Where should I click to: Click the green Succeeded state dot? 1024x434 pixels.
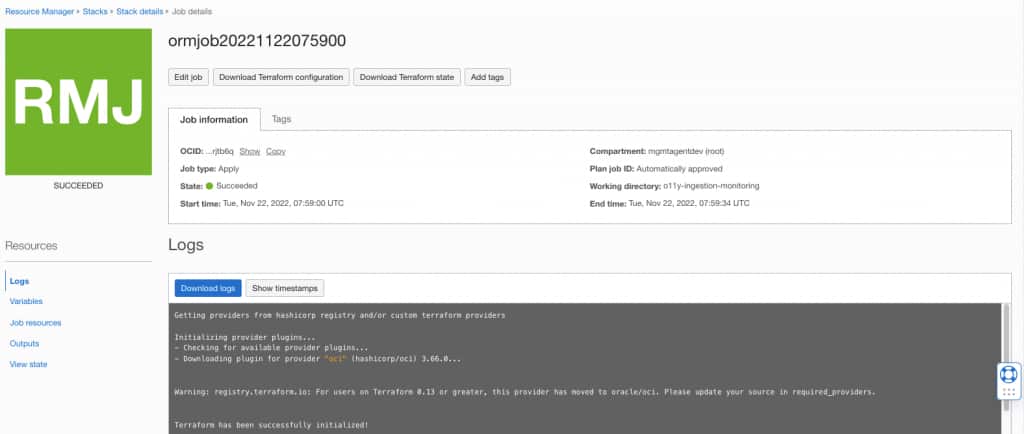click(210, 186)
